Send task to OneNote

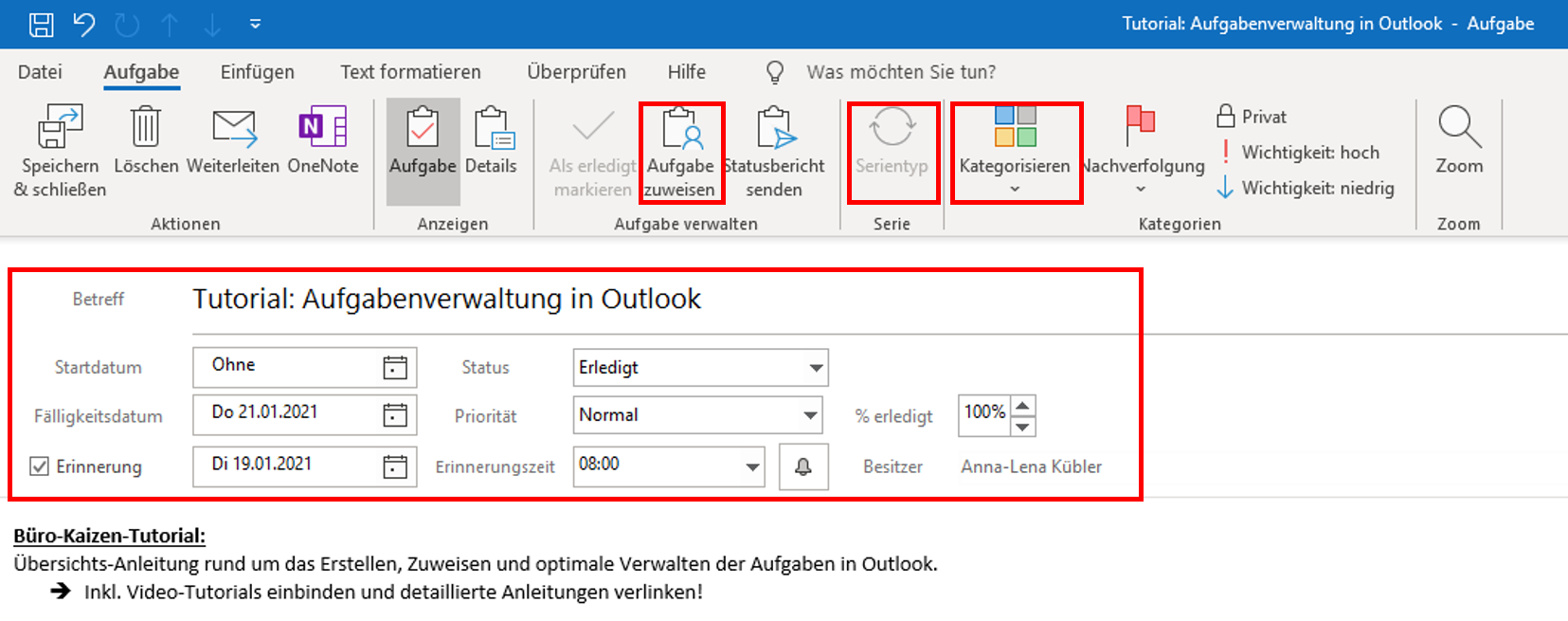pyautogui.click(x=323, y=140)
